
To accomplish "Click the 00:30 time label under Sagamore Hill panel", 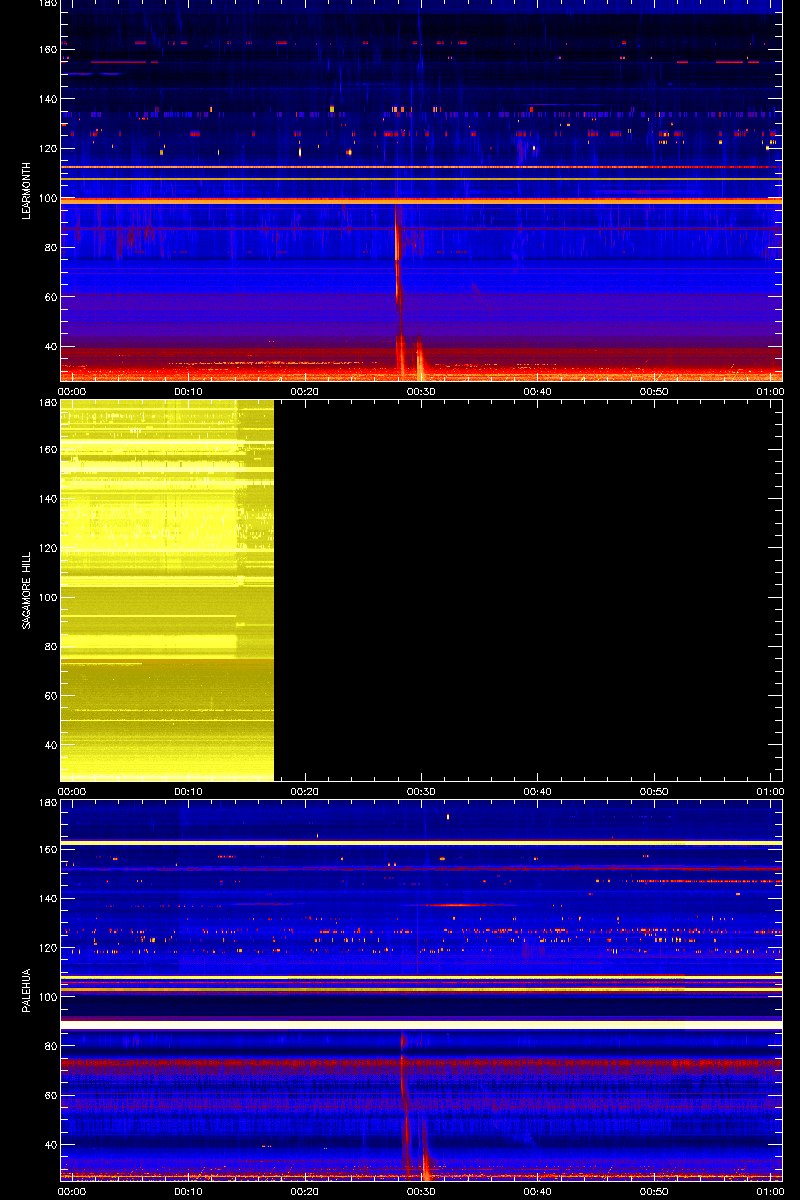I will point(421,791).
